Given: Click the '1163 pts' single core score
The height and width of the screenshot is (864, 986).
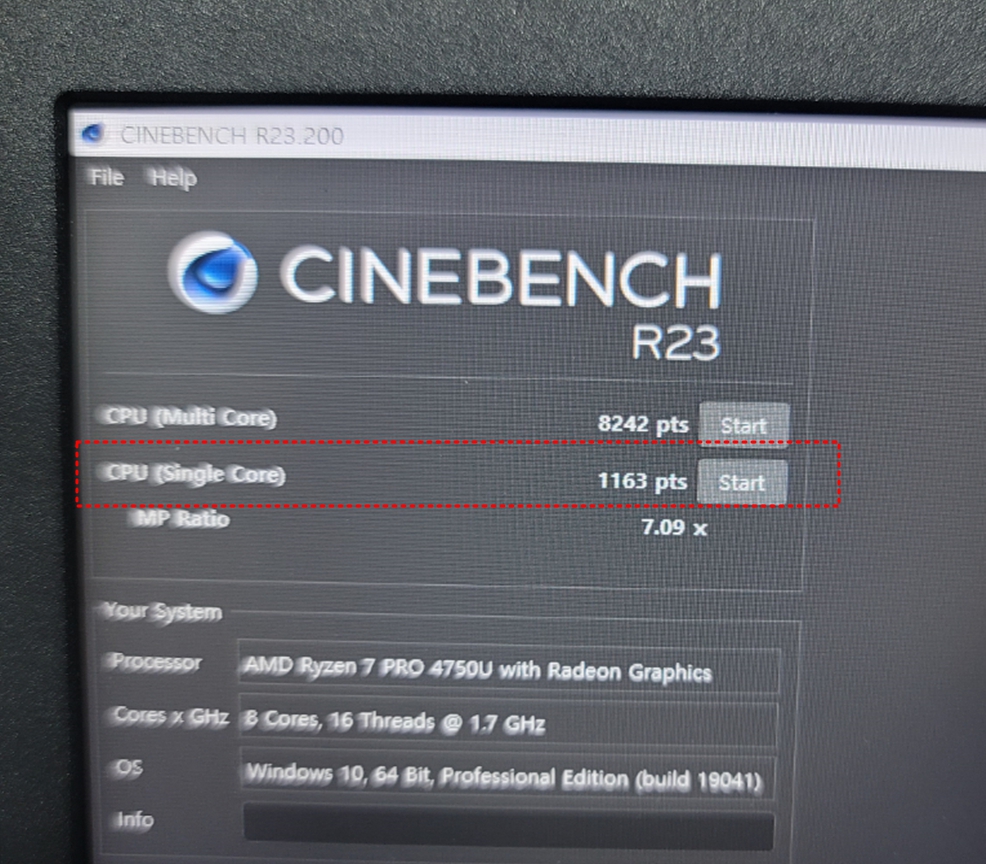Looking at the screenshot, I should tap(642, 481).
